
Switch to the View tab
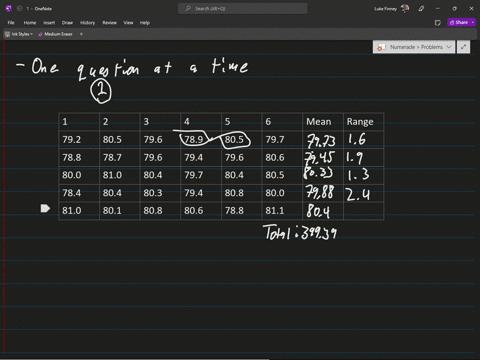pos(128,23)
